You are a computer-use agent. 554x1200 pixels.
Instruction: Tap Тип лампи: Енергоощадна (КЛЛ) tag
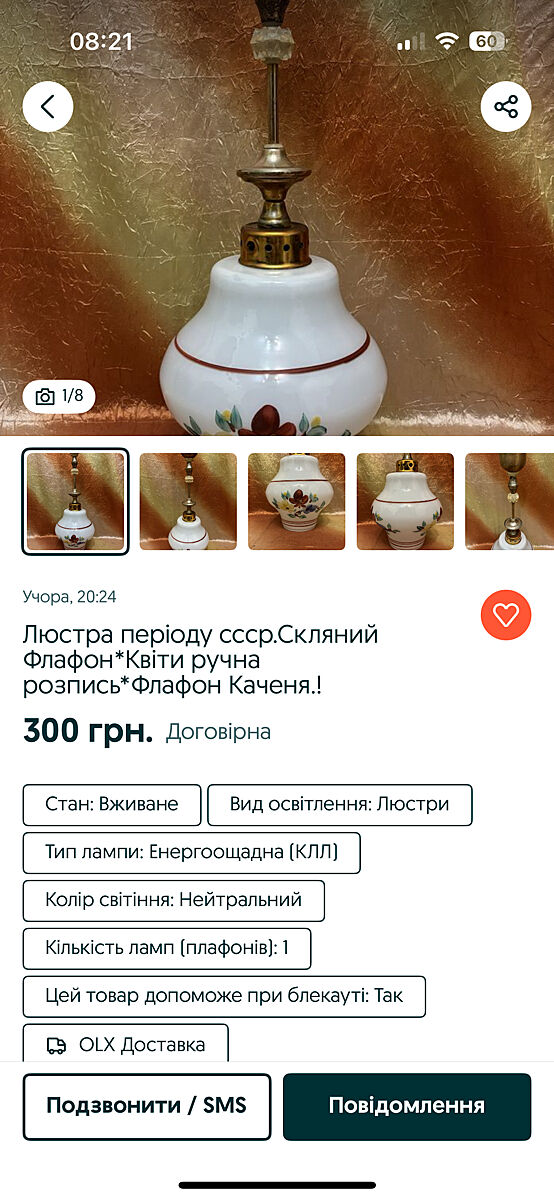tap(192, 853)
